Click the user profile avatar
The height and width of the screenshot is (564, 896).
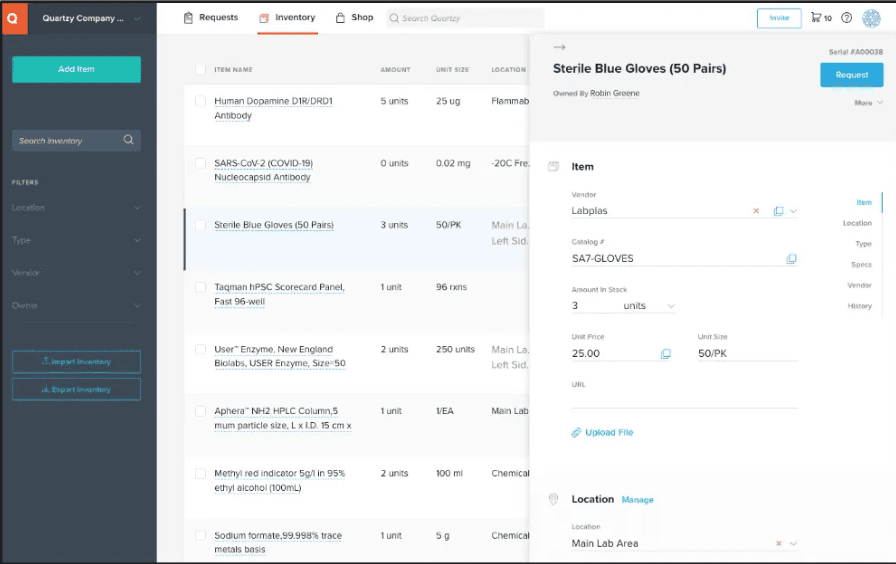pyautogui.click(x=871, y=18)
